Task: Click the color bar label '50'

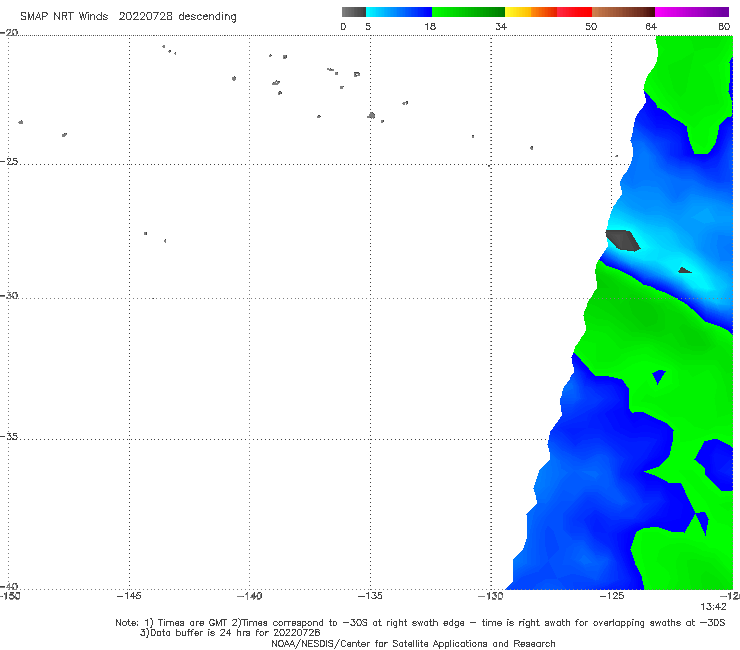Action: pyautogui.click(x=591, y=26)
